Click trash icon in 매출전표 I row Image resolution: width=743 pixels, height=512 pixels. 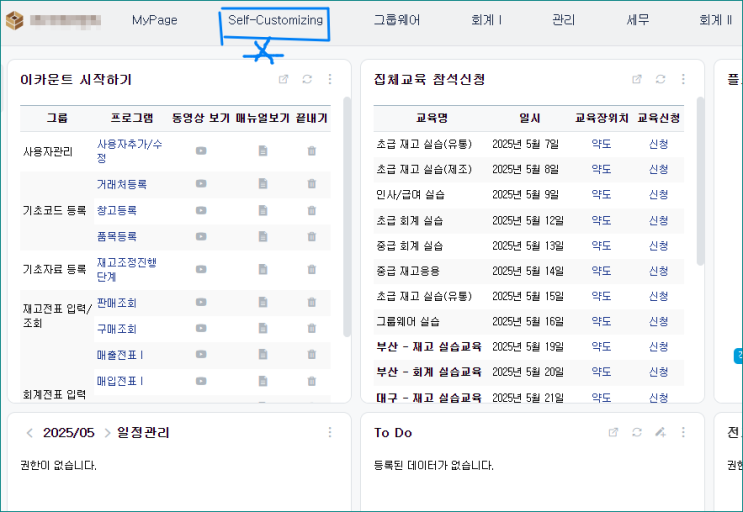click(311, 354)
